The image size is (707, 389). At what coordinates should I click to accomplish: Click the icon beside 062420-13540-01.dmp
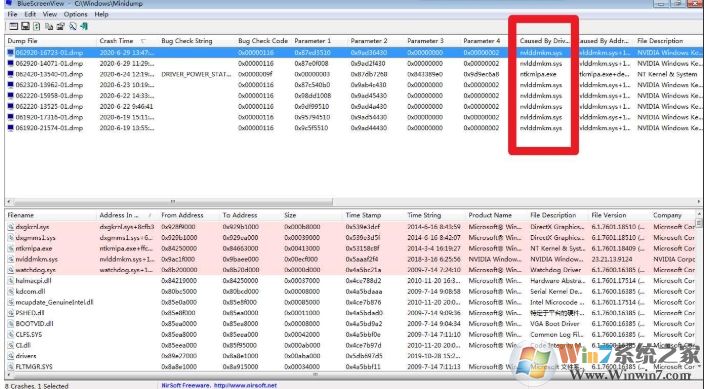pyautogui.click(x=10, y=74)
